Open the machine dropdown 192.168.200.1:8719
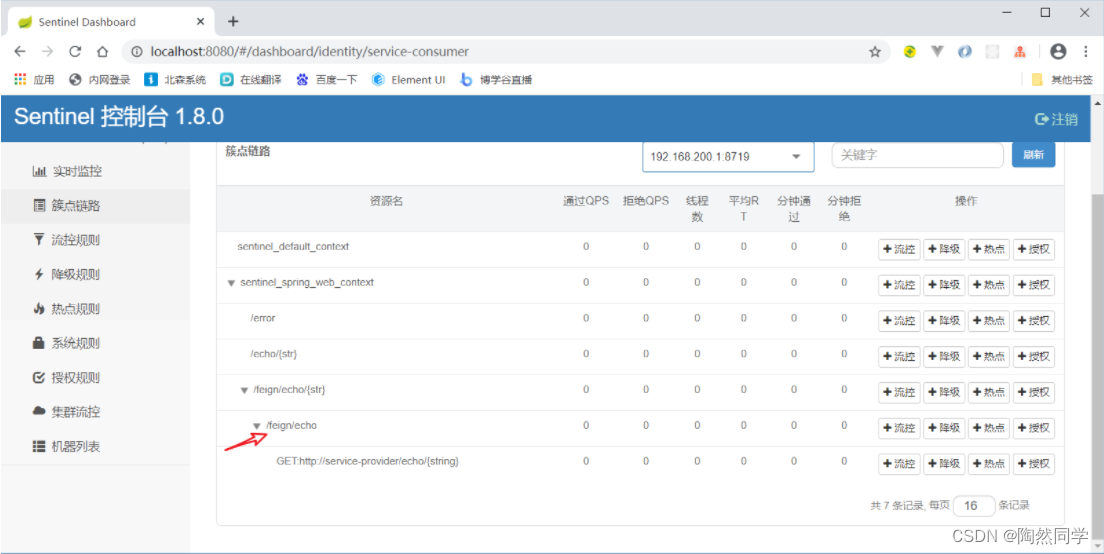Screen dimensions: 1104x554 click(x=728, y=156)
